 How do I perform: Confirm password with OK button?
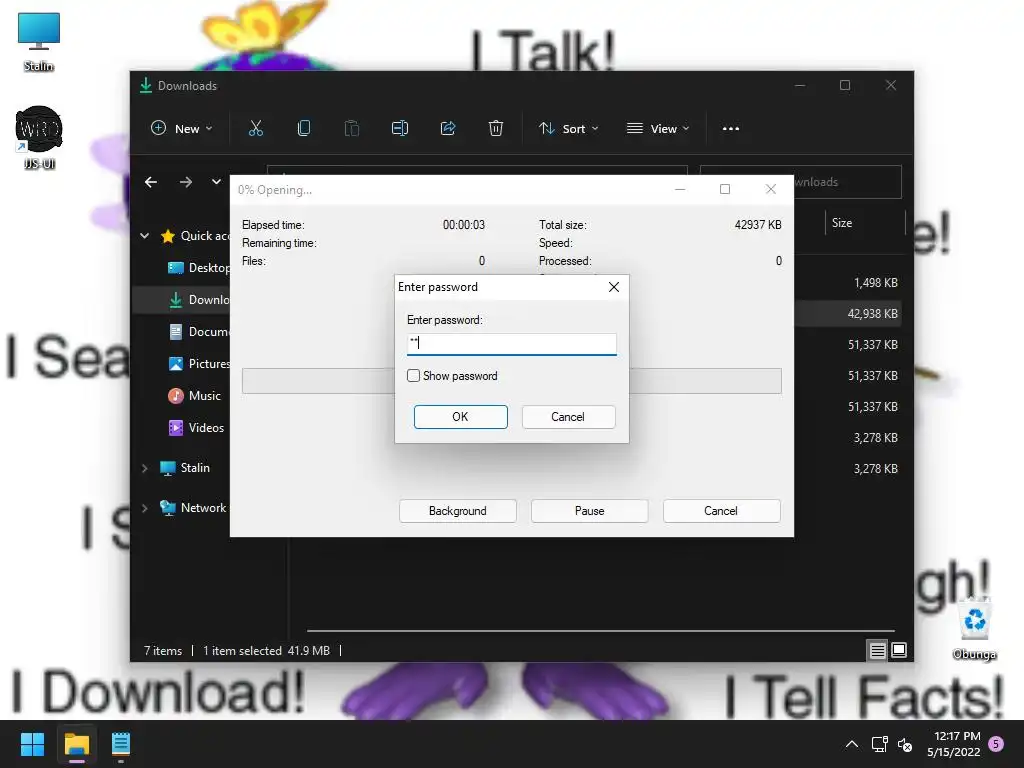click(460, 417)
